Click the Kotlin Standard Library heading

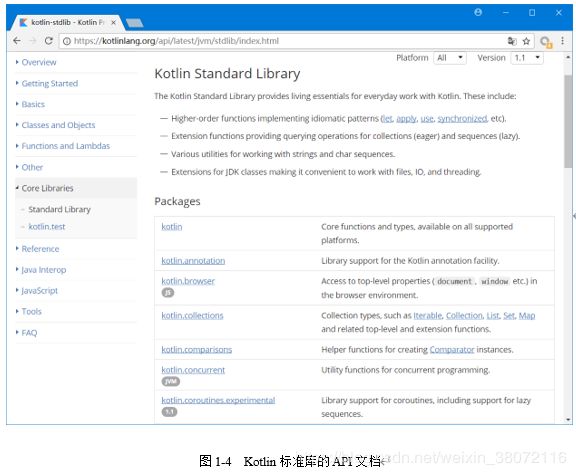click(x=227, y=74)
